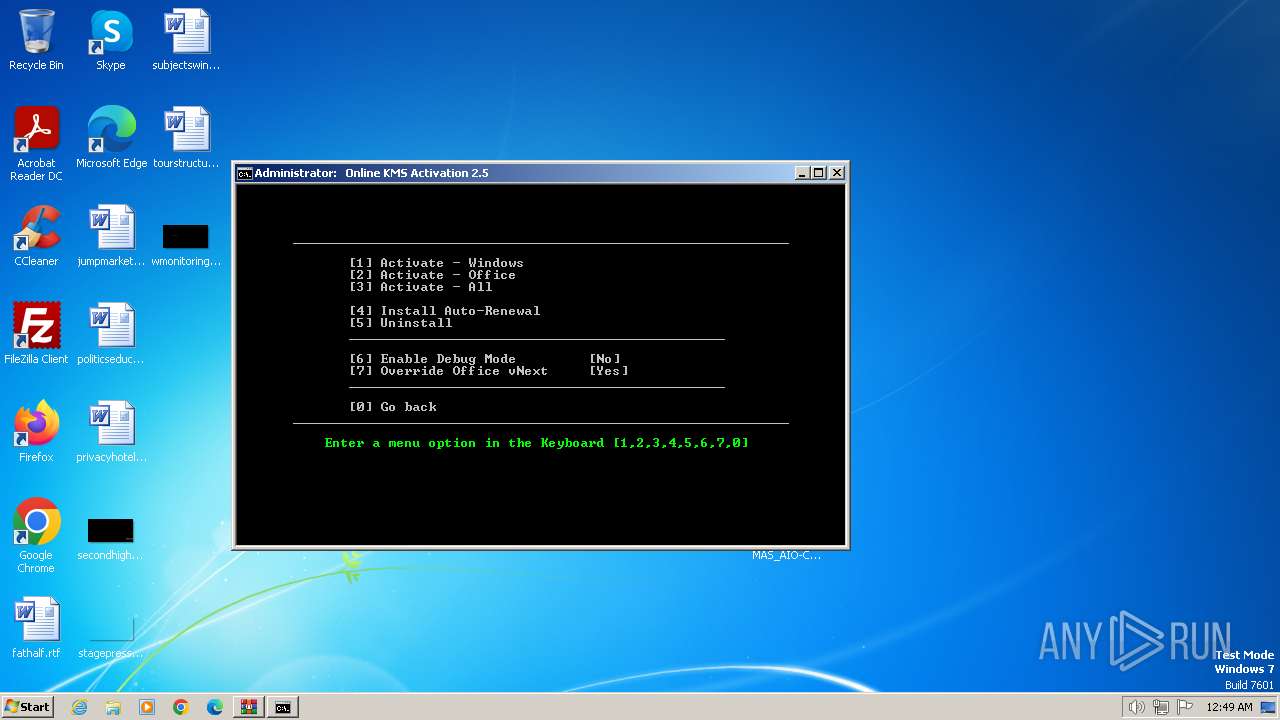Image resolution: width=1280 pixels, height=720 pixels.
Task: Close the KMS Activation console window
Action: 837,173
